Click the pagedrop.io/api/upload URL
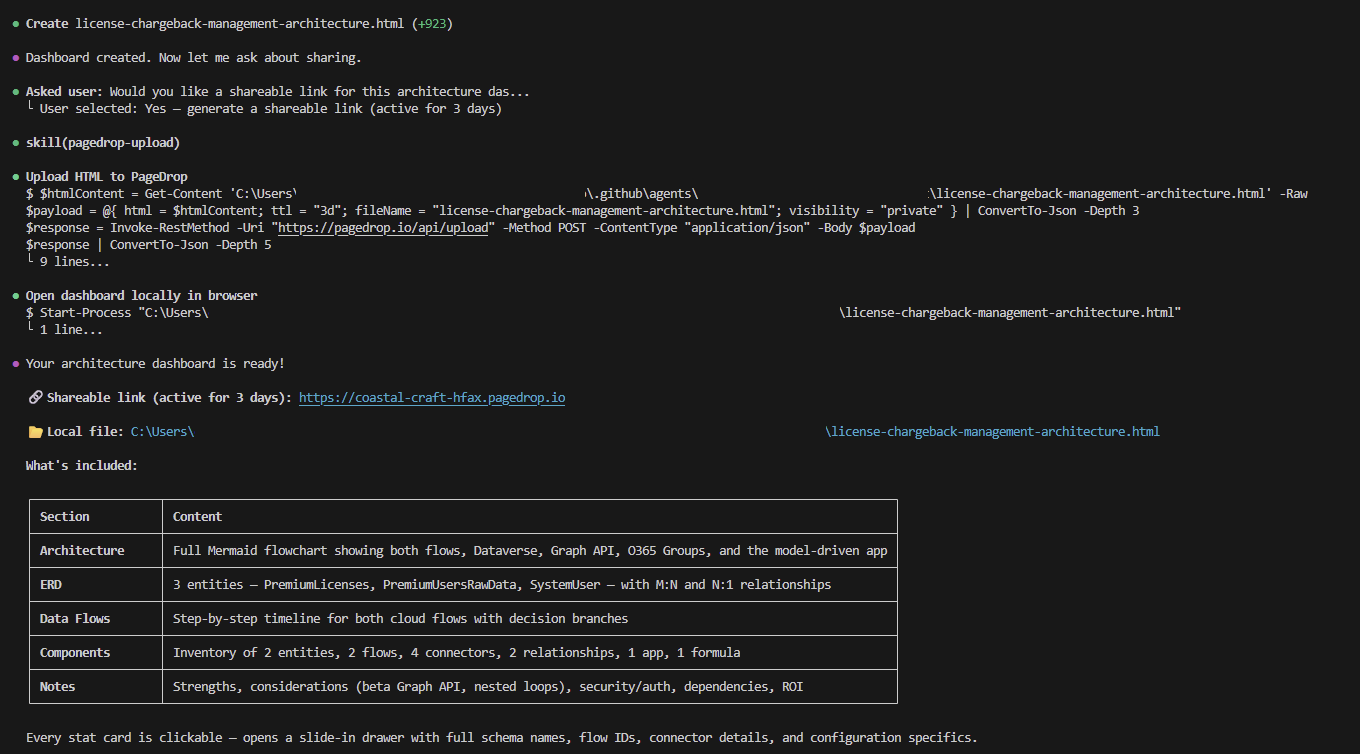 click(x=385, y=227)
